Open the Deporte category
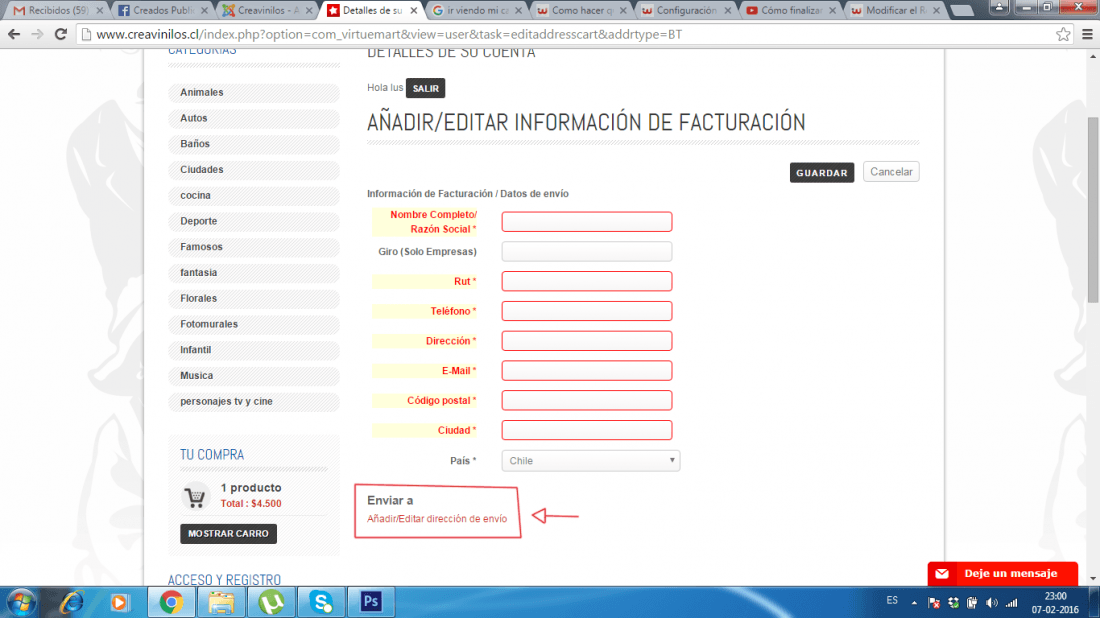The height and width of the screenshot is (618, 1100). click(254, 221)
